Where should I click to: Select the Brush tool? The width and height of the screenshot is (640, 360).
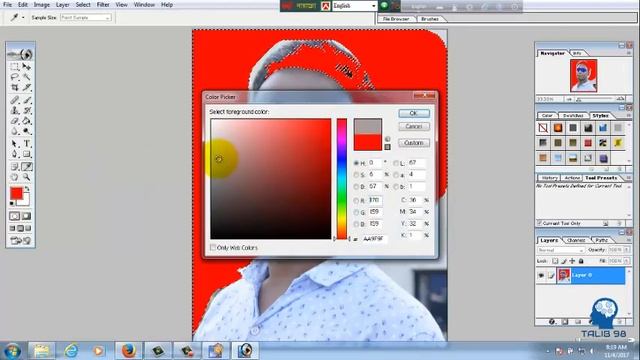[27, 100]
